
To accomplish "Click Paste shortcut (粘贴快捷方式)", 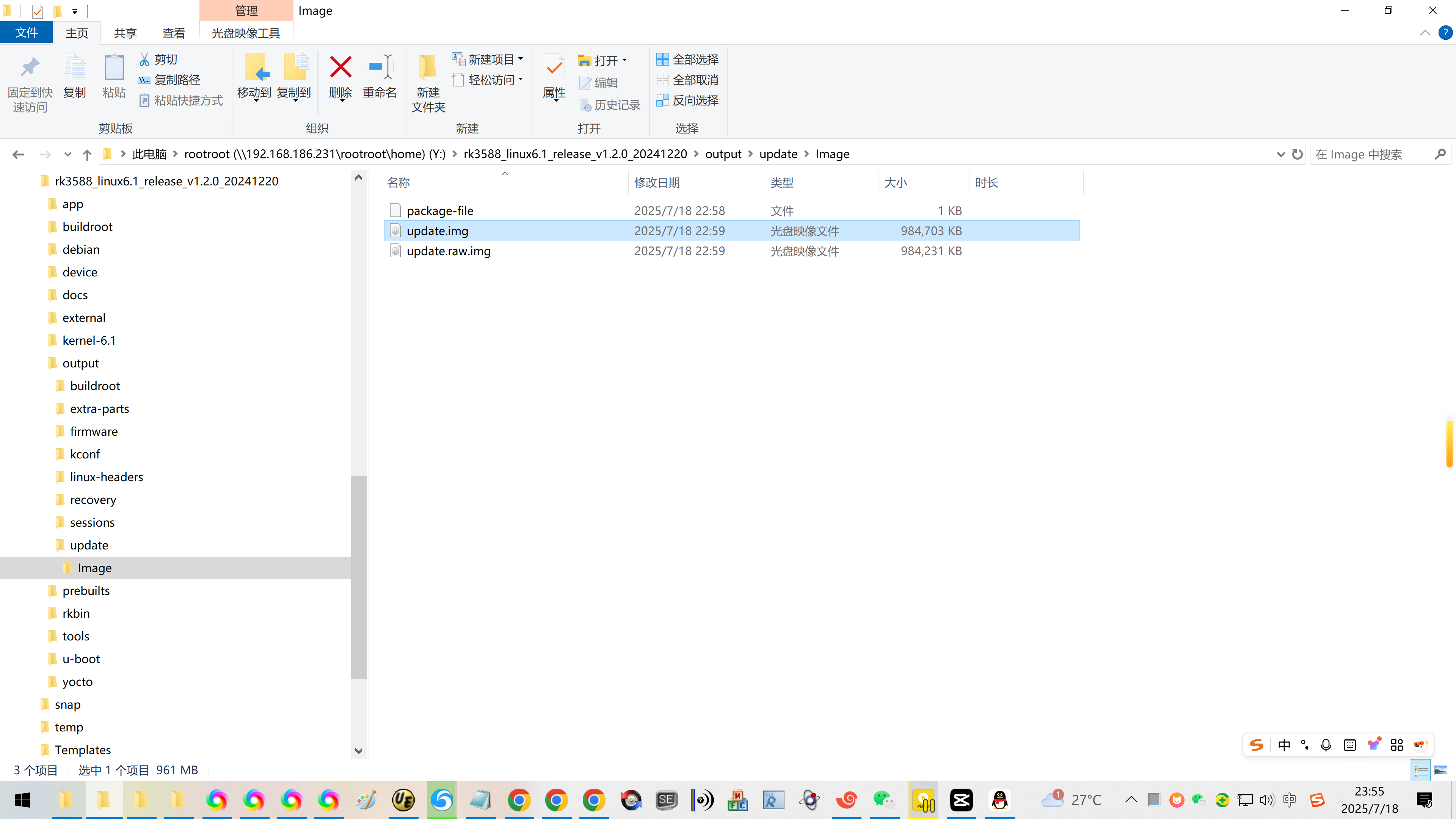I will tap(181, 100).
